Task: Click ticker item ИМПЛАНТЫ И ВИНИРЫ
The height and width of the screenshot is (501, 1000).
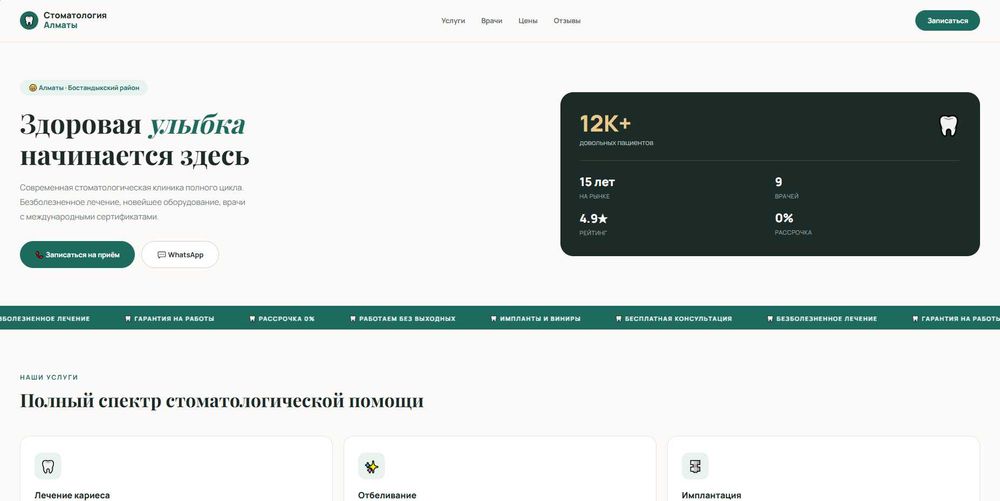Action: (536, 318)
